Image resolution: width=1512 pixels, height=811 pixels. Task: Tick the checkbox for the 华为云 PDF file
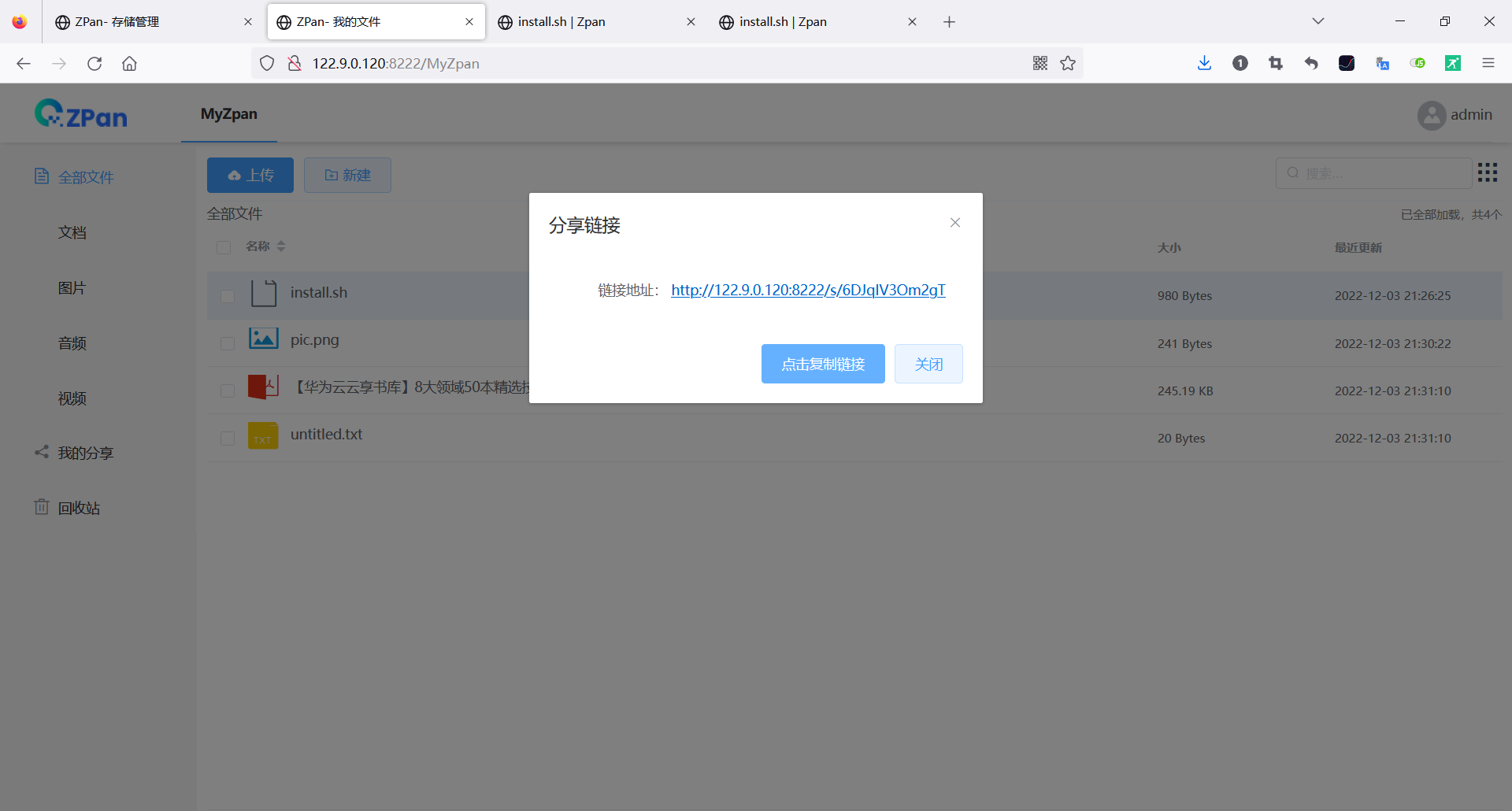(x=228, y=391)
